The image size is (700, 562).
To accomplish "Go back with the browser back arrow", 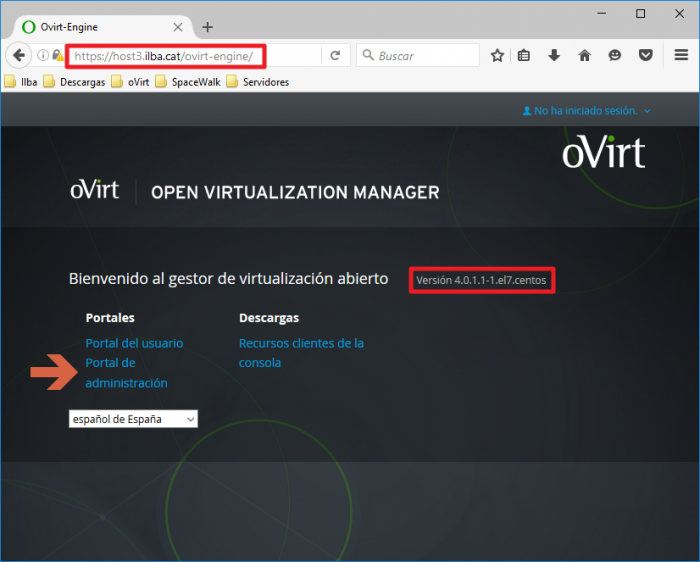I will tap(19, 55).
